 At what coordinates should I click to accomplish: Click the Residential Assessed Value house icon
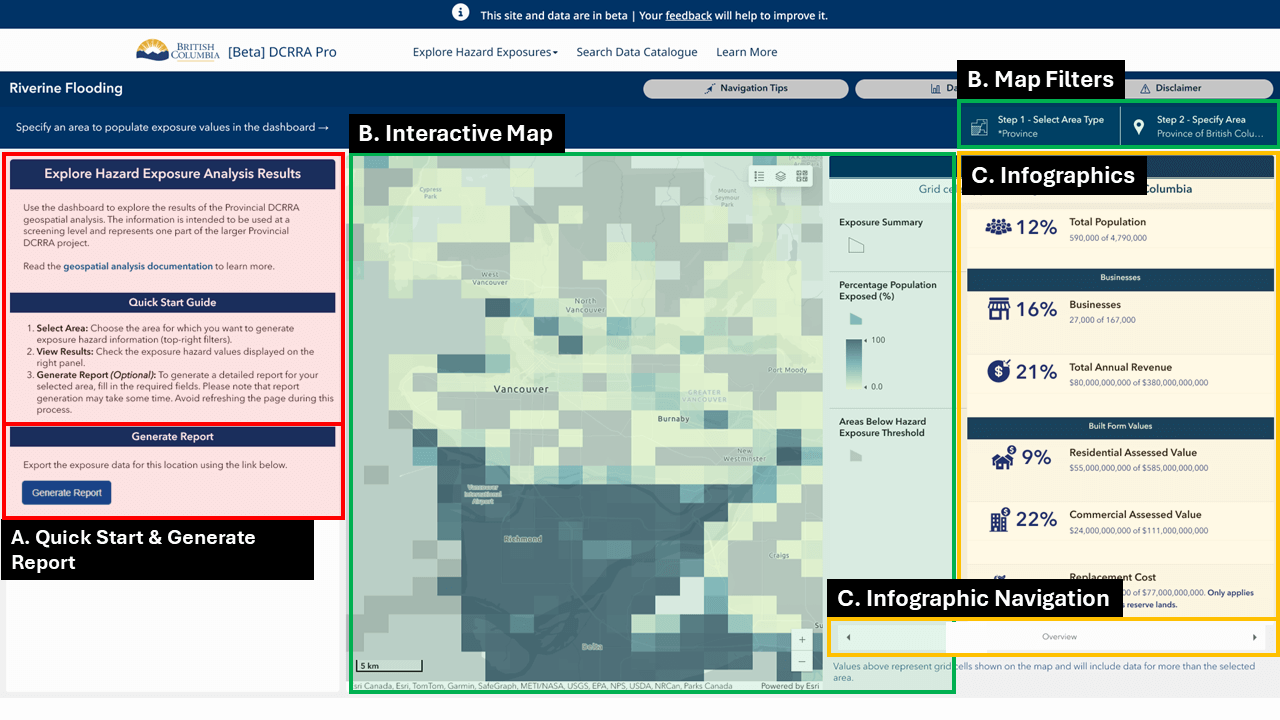1003,457
